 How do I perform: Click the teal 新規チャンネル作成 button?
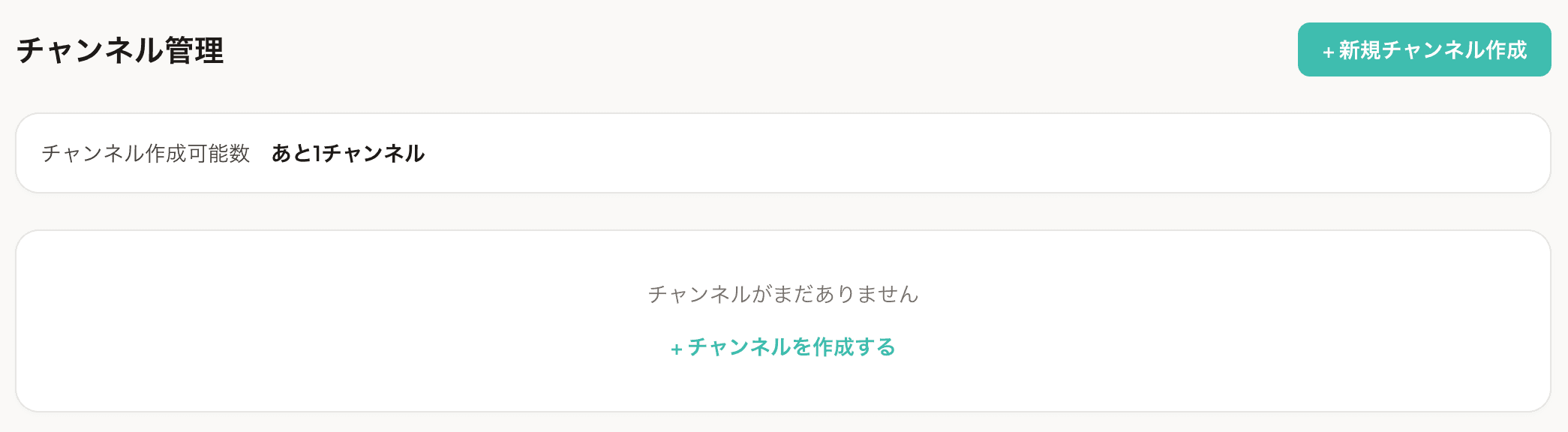coord(1424,49)
